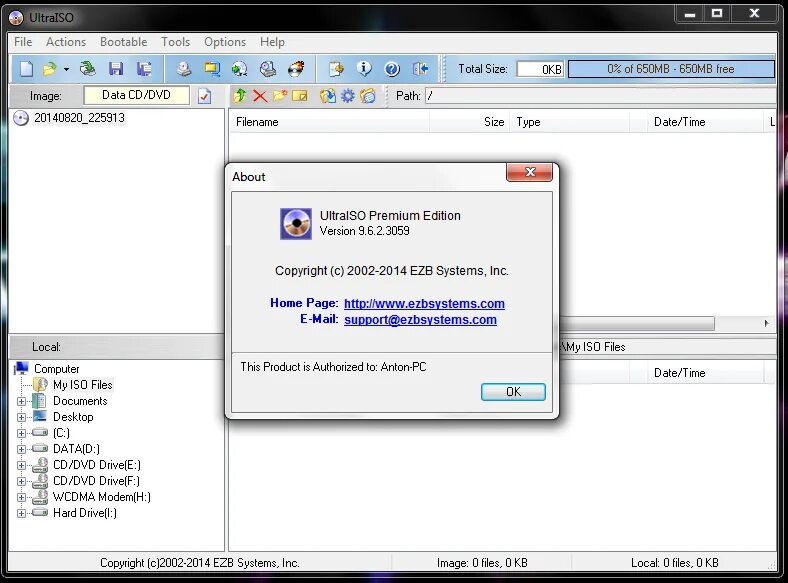This screenshot has height=583, width=788.
Task: Expand the CD/DVD Drive(E:) node
Action: (x=21, y=465)
